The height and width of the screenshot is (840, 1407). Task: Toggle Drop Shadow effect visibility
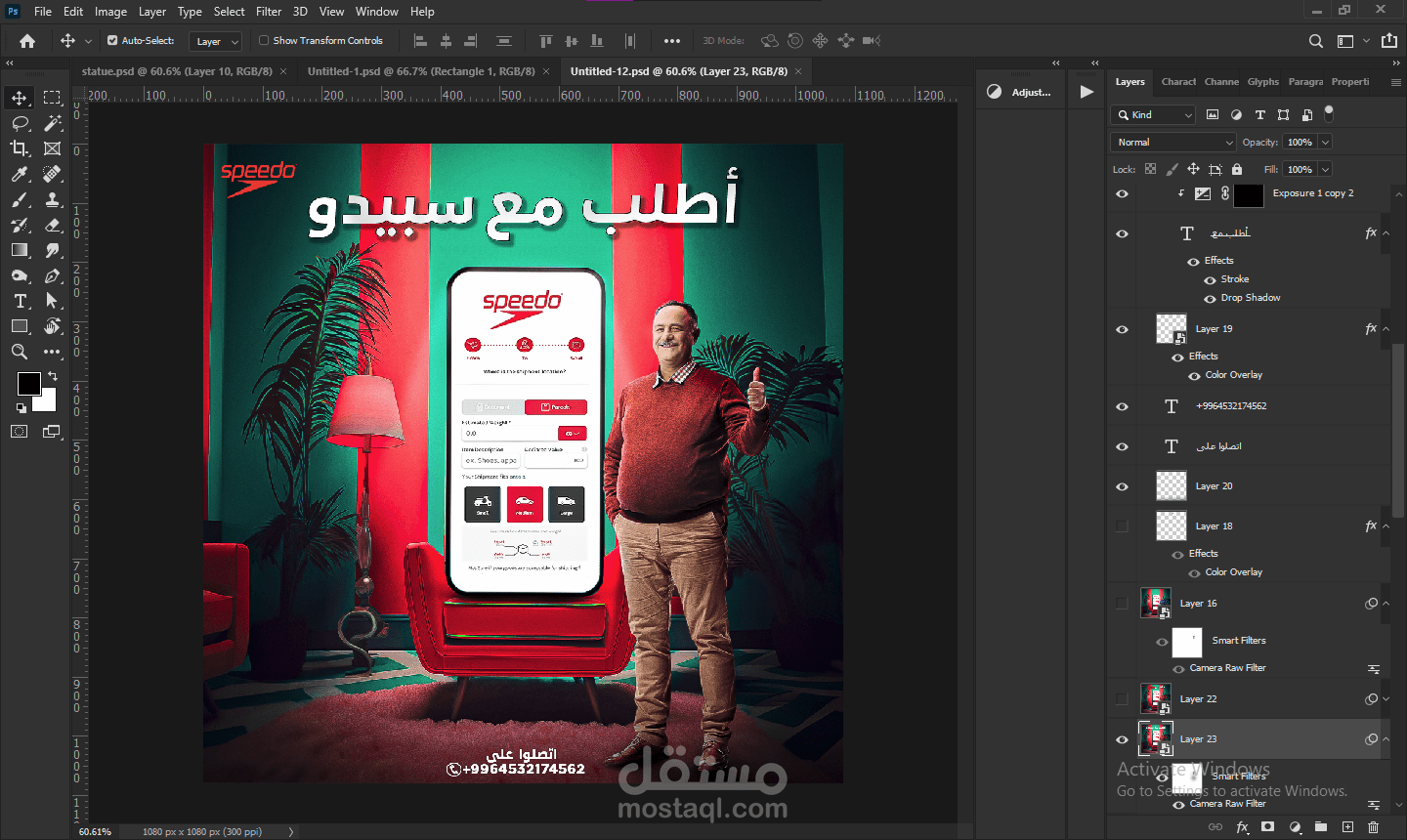point(1210,299)
